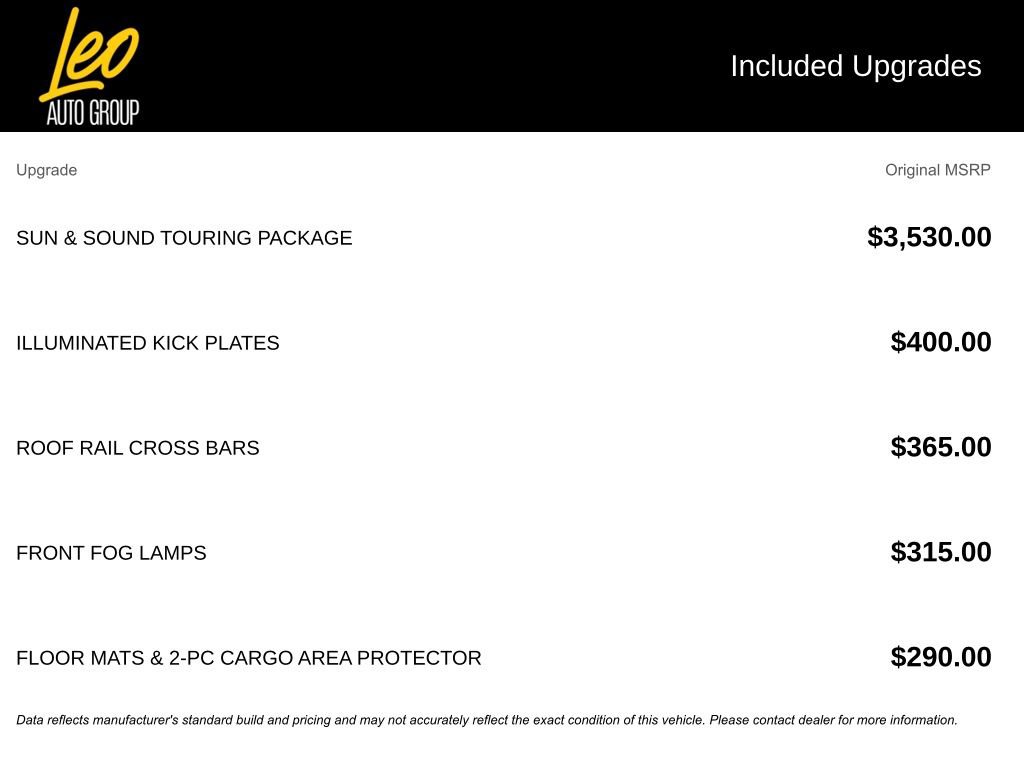Click the black header banner

512,66
